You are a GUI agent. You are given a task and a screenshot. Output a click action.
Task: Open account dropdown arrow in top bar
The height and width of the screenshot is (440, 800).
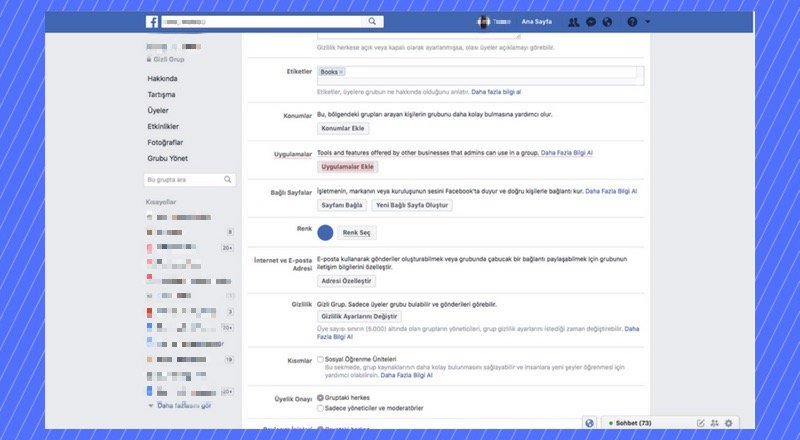648,21
